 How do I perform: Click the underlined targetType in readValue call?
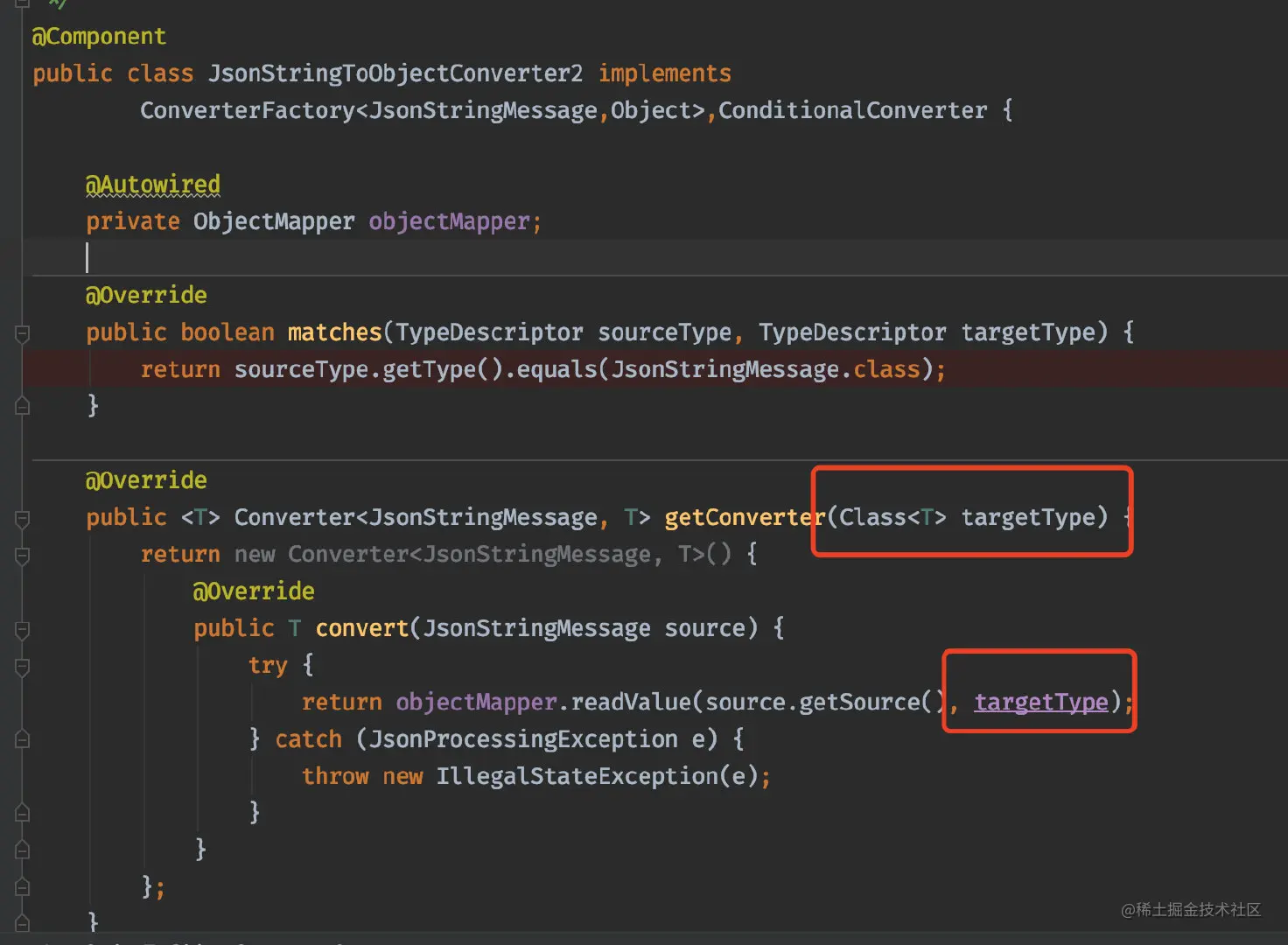(x=1041, y=702)
